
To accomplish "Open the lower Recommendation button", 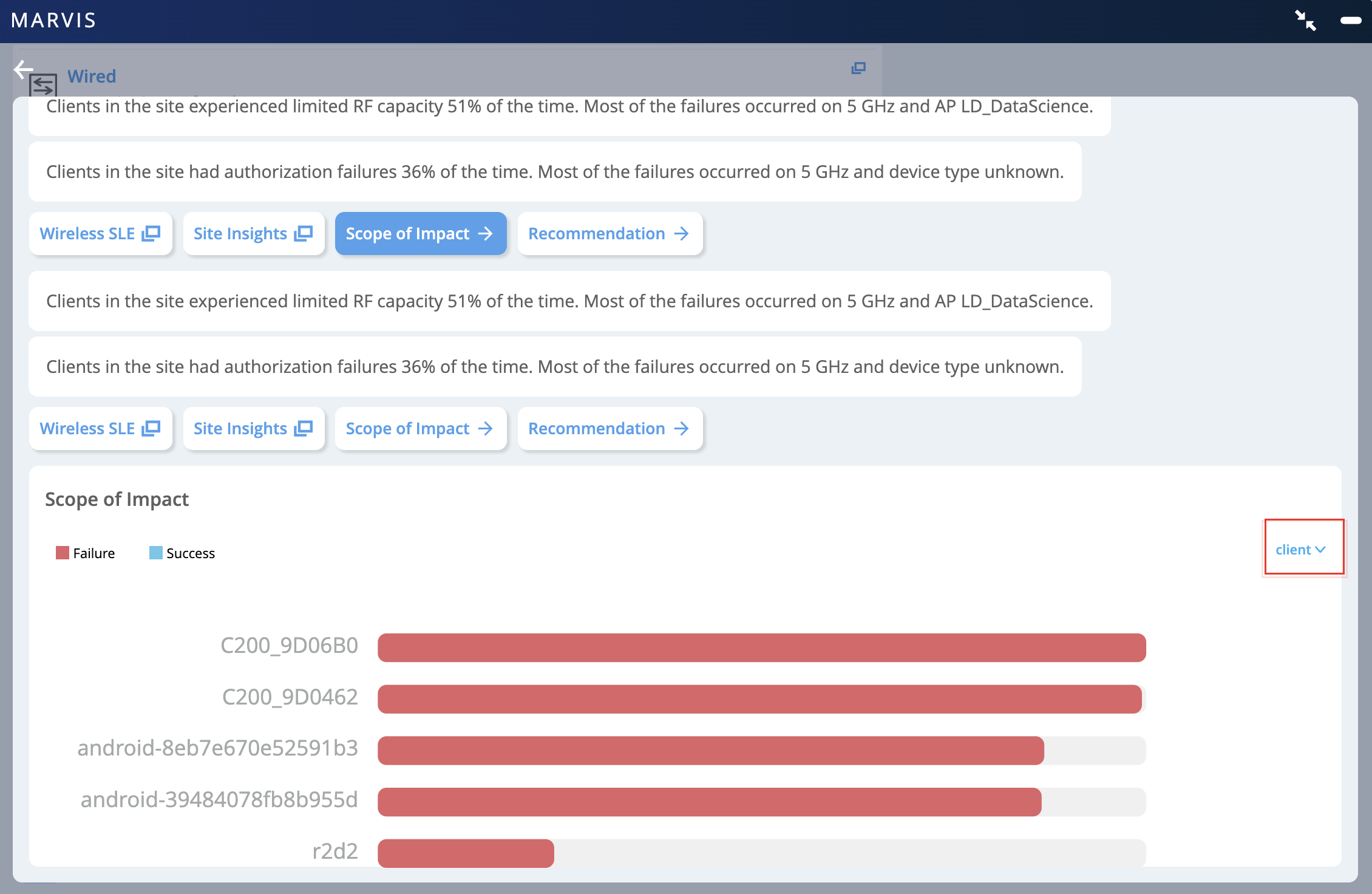I will coord(610,429).
